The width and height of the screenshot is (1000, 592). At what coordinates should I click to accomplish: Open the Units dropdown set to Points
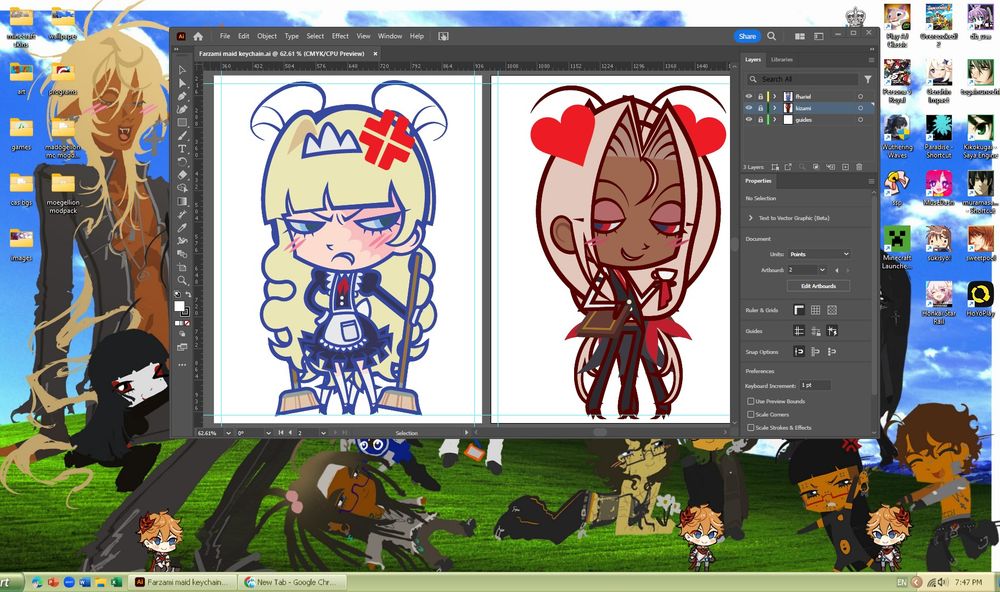pyautogui.click(x=819, y=254)
